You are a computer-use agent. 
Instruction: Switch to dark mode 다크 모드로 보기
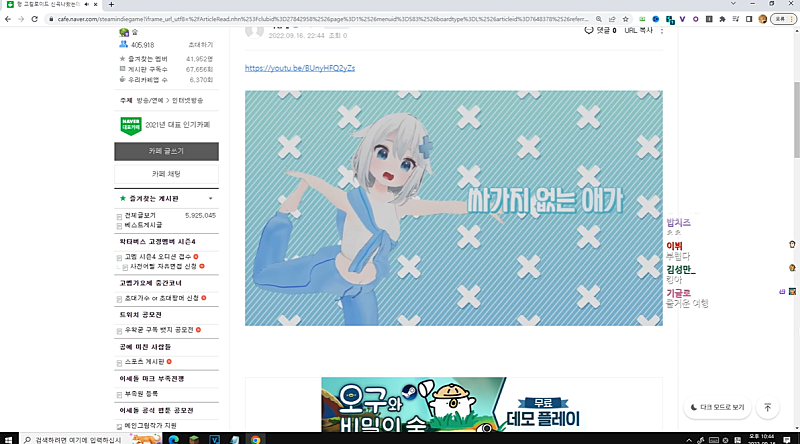(717, 407)
